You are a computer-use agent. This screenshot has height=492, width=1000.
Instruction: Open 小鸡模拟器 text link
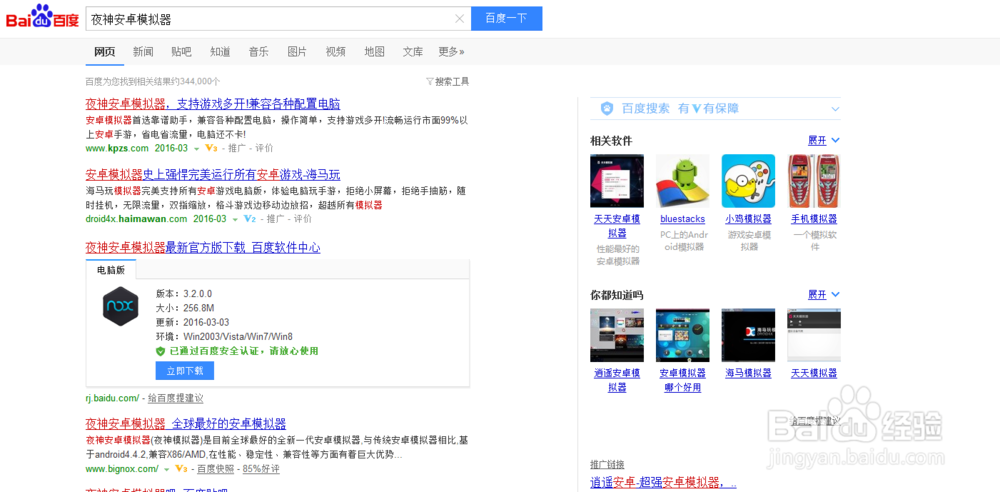click(748, 219)
